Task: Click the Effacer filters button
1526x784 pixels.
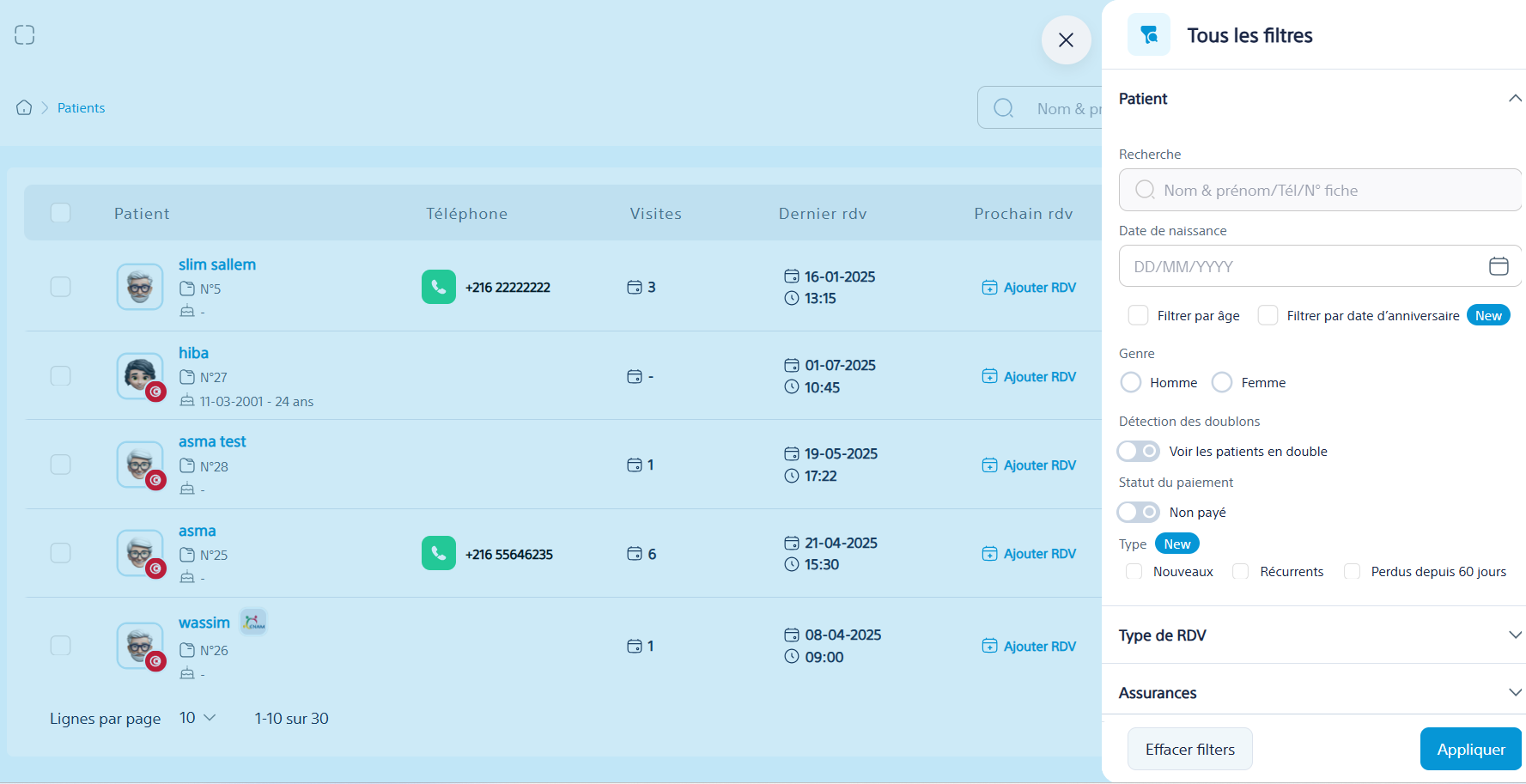Action: [x=1189, y=749]
